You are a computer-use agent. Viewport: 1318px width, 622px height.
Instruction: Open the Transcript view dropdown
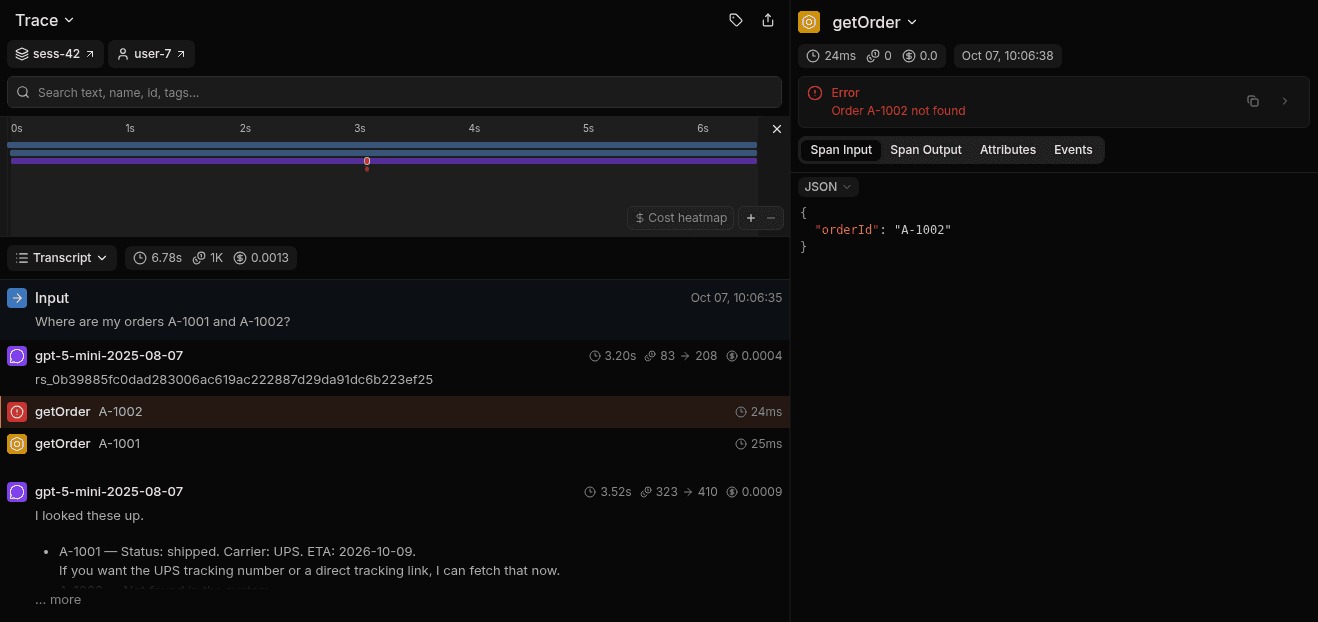[62, 258]
